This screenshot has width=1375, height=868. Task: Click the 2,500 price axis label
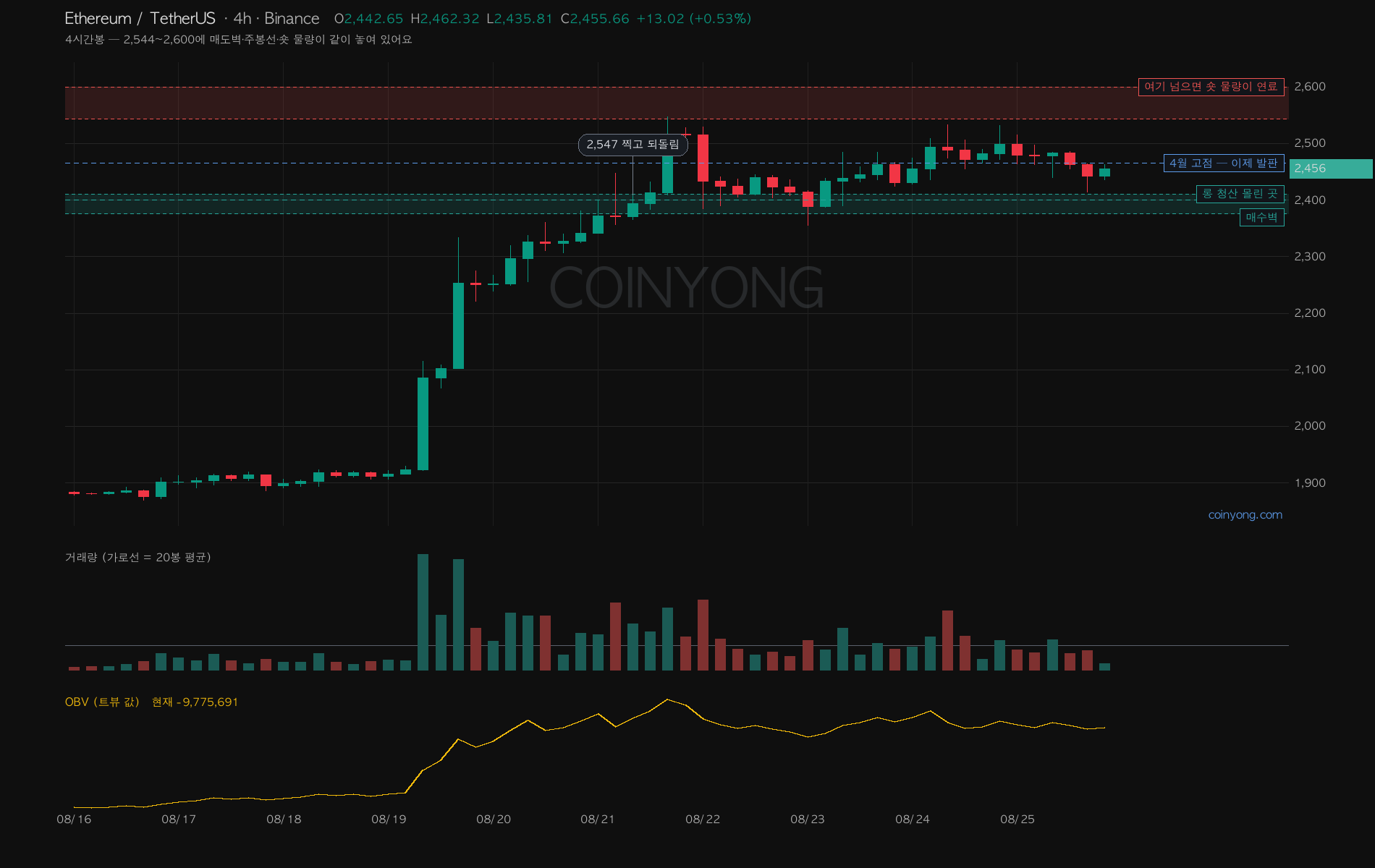tap(1310, 143)
